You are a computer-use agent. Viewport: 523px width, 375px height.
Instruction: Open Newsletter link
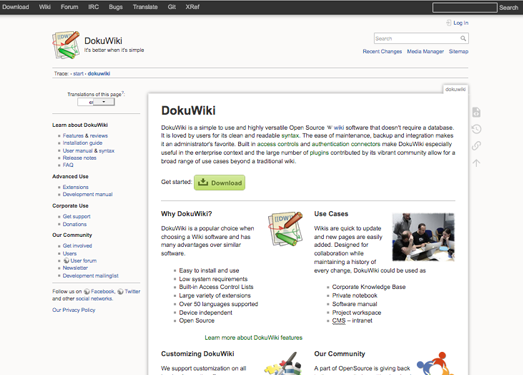[x=75, y=268]
